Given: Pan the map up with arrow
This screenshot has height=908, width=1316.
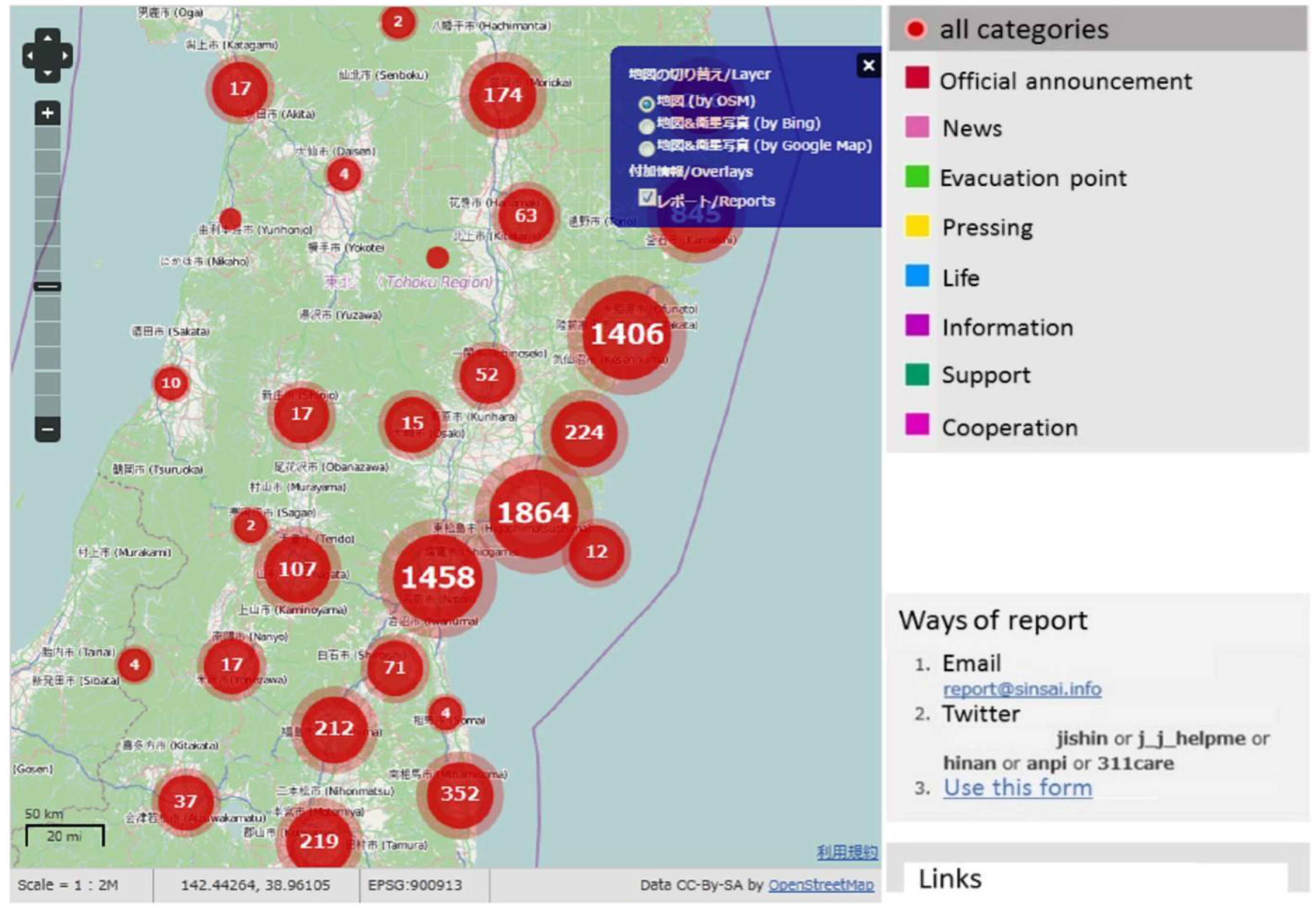Looking at the screenshot, I should [47, 38].
